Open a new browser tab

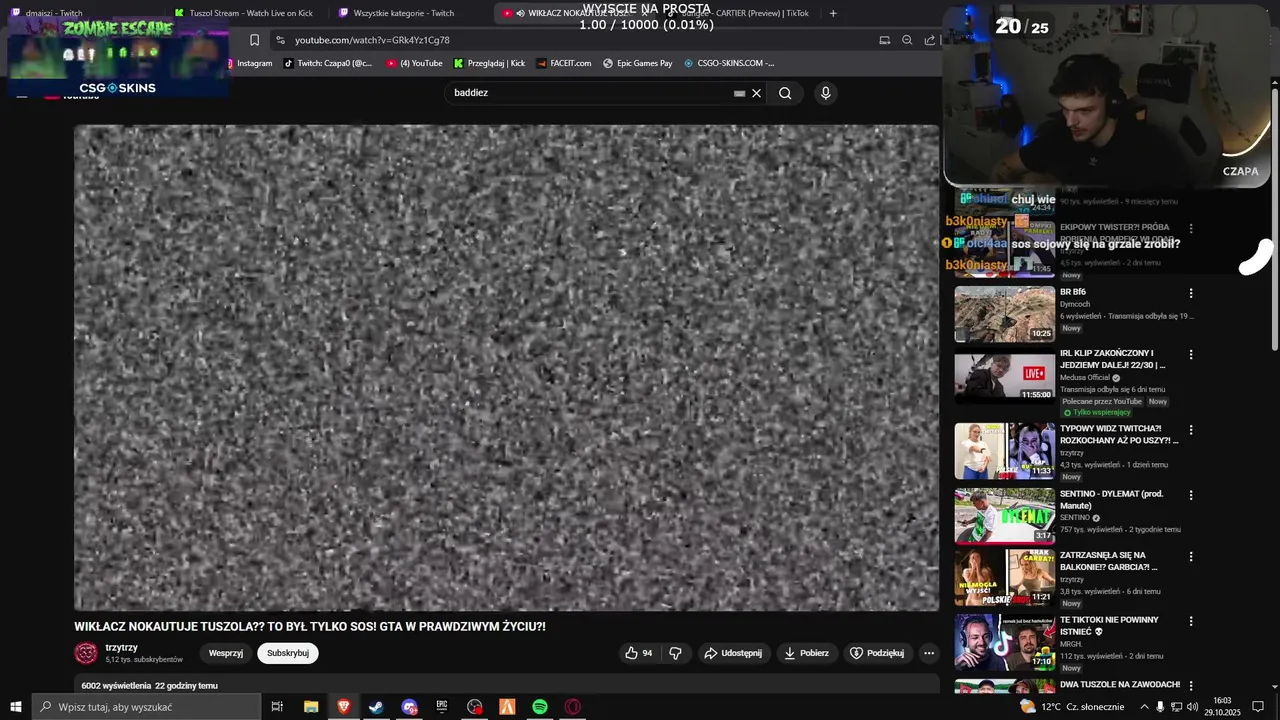[x=833, y=13]
